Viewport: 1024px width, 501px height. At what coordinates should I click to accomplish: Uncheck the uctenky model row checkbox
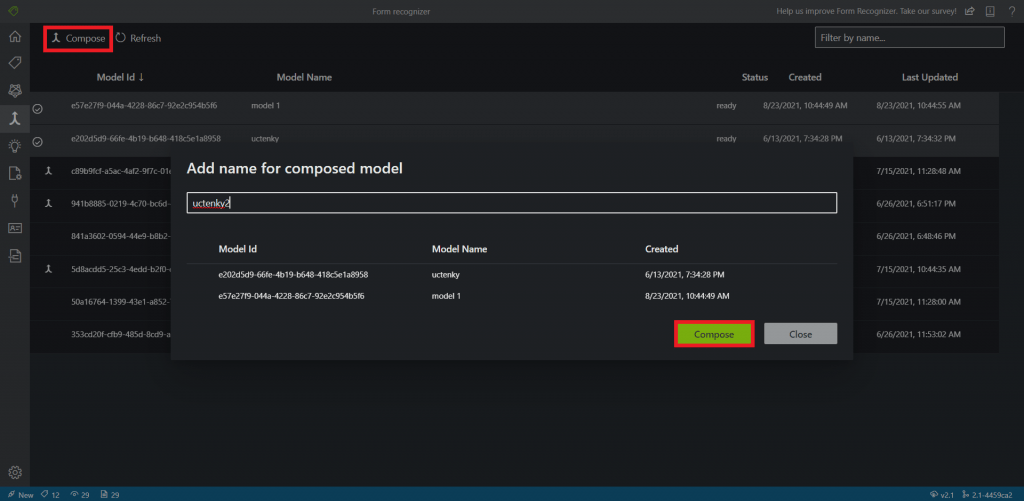(38, 141)
